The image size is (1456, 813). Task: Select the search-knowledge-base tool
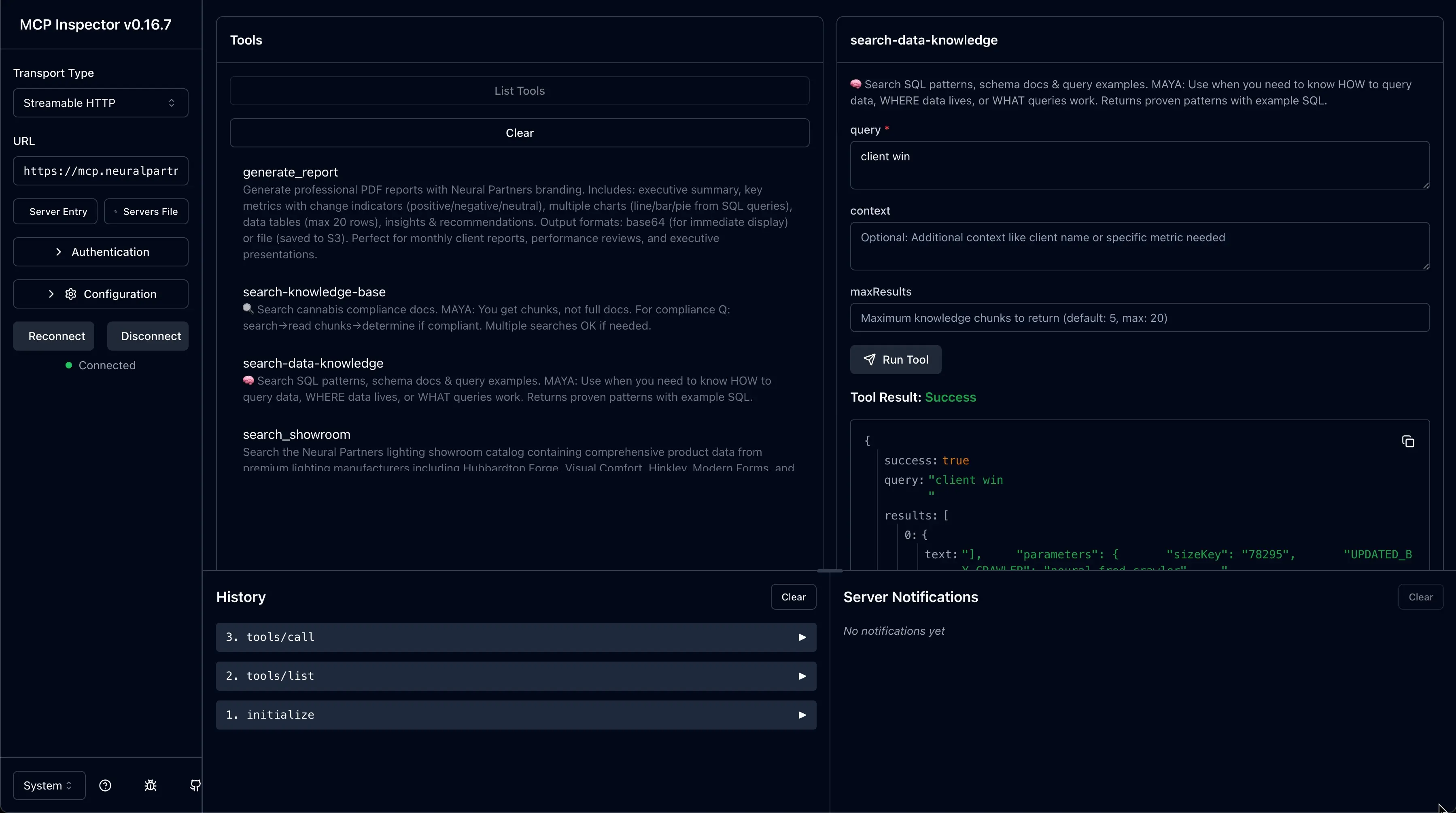[x=314, y=292]
